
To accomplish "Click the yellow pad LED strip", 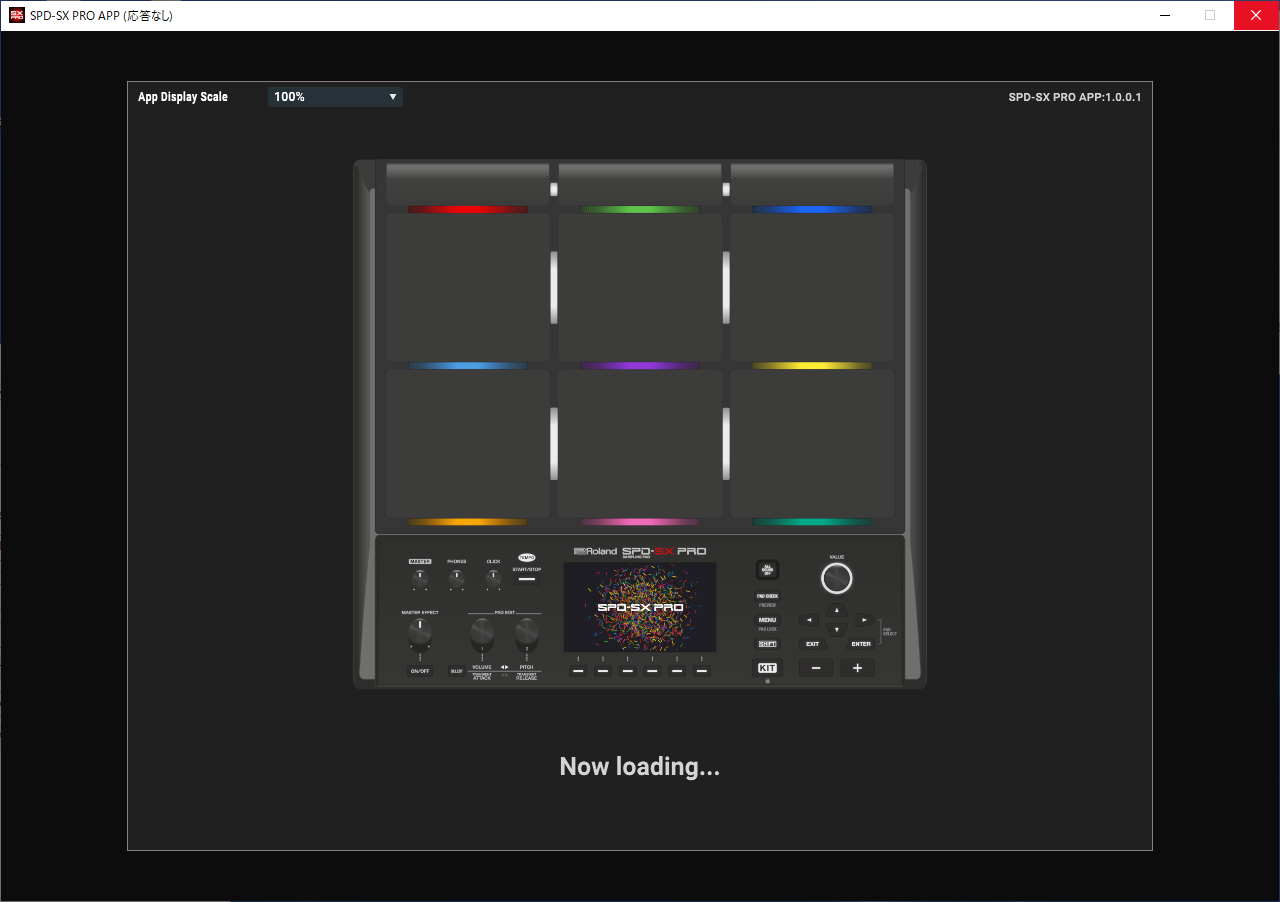I will [812, 366].
